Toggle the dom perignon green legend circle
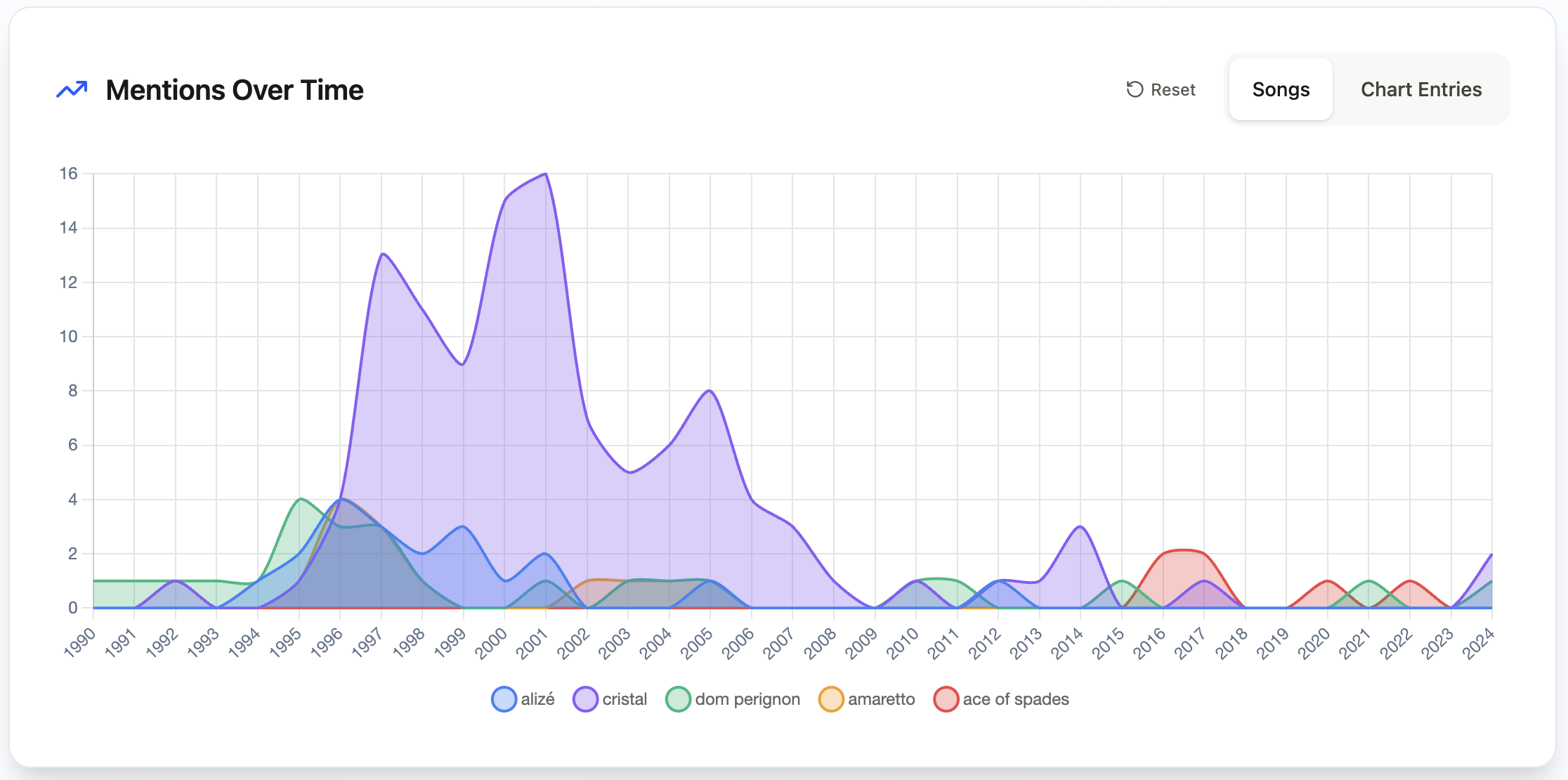This screenshot has width=1568, height=780. [x=678, y=699]
